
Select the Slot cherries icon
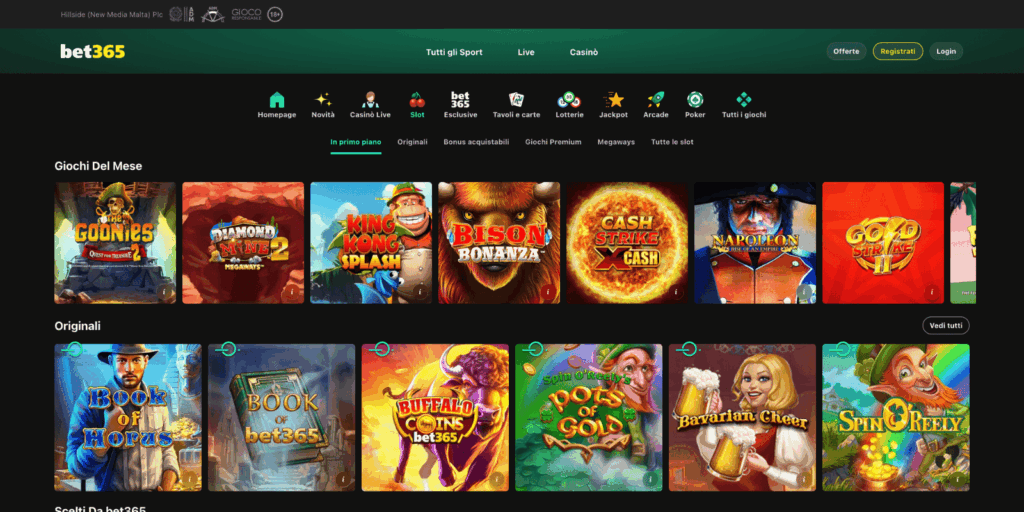pyautogui.click(x=417, y=100)
